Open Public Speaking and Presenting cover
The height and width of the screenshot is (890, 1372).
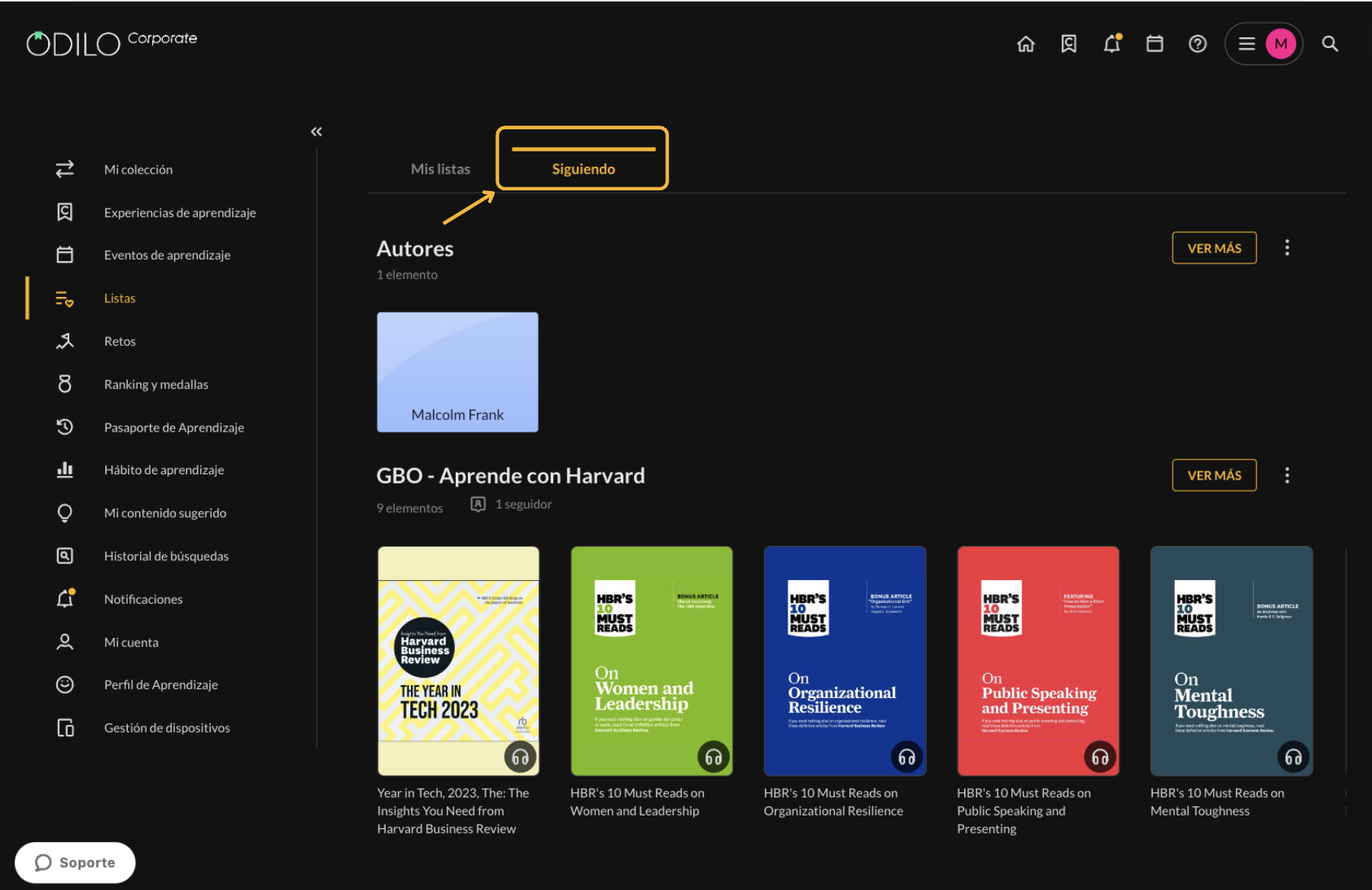click(x=1038, y=661)
